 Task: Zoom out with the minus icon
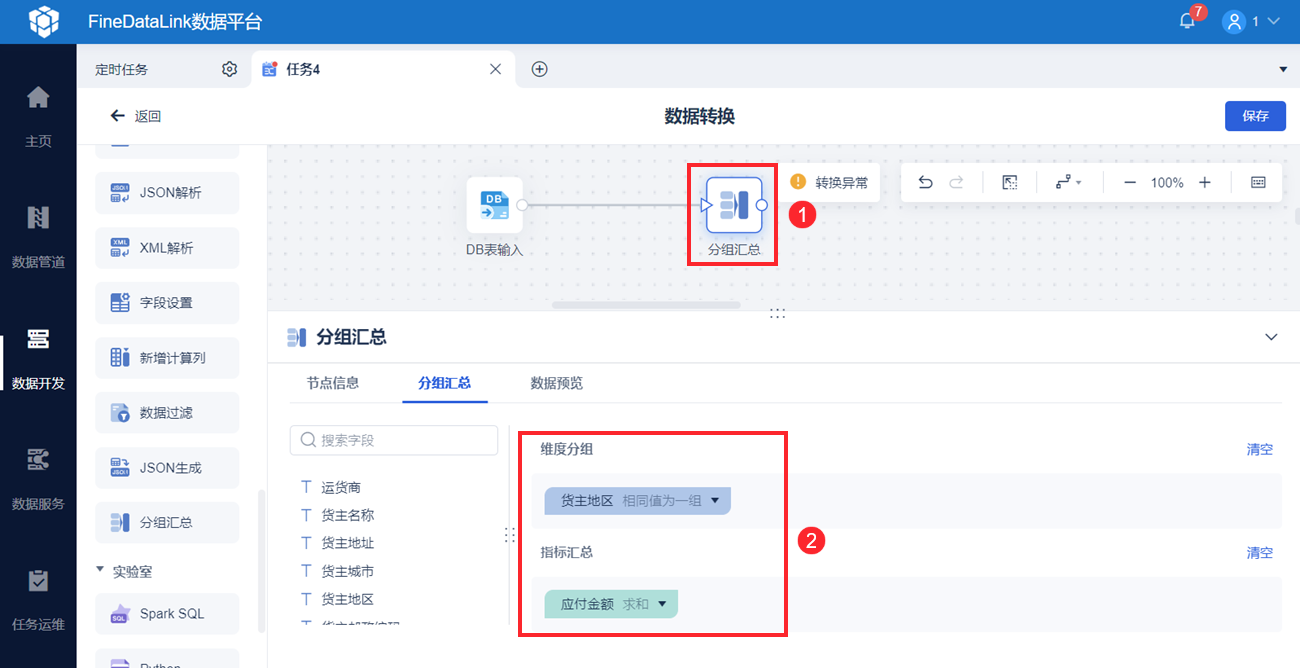[x=1130, y=182]
